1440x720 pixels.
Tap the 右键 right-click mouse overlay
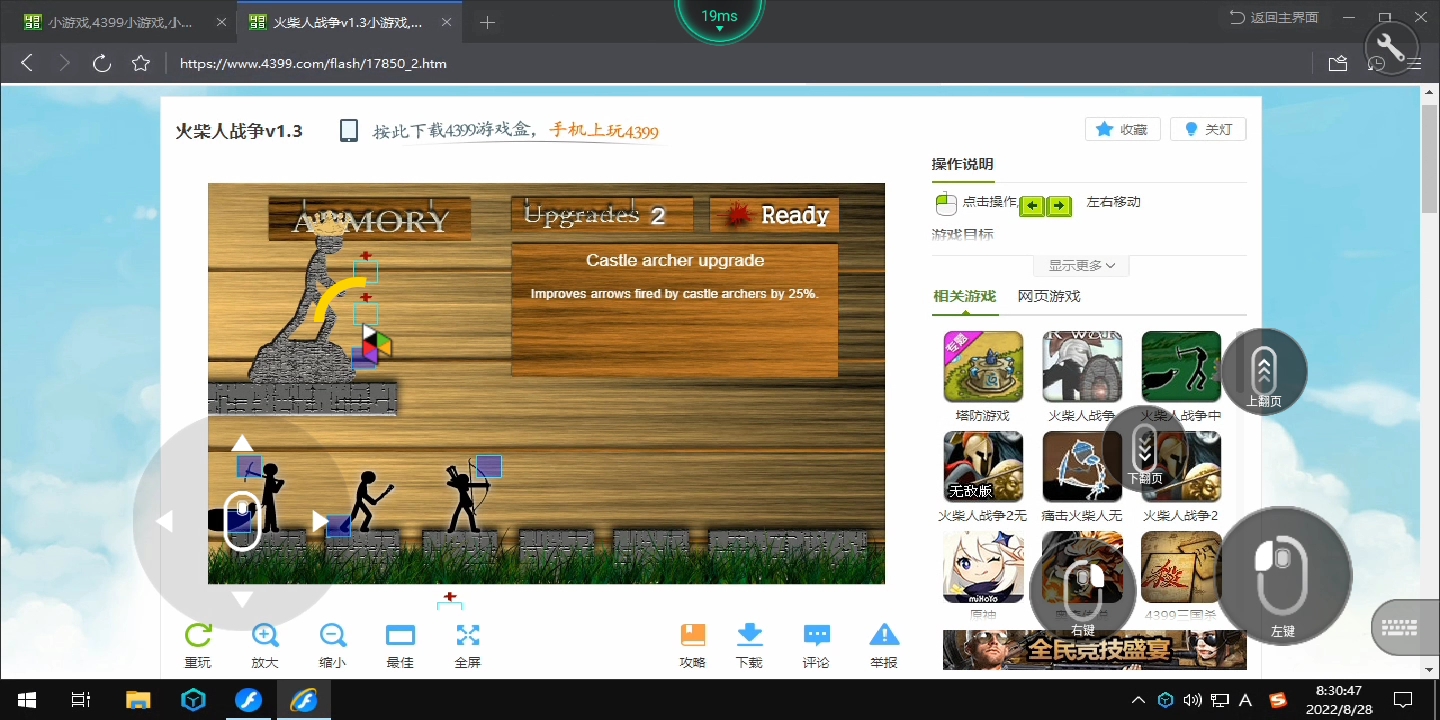(1083, 589)
